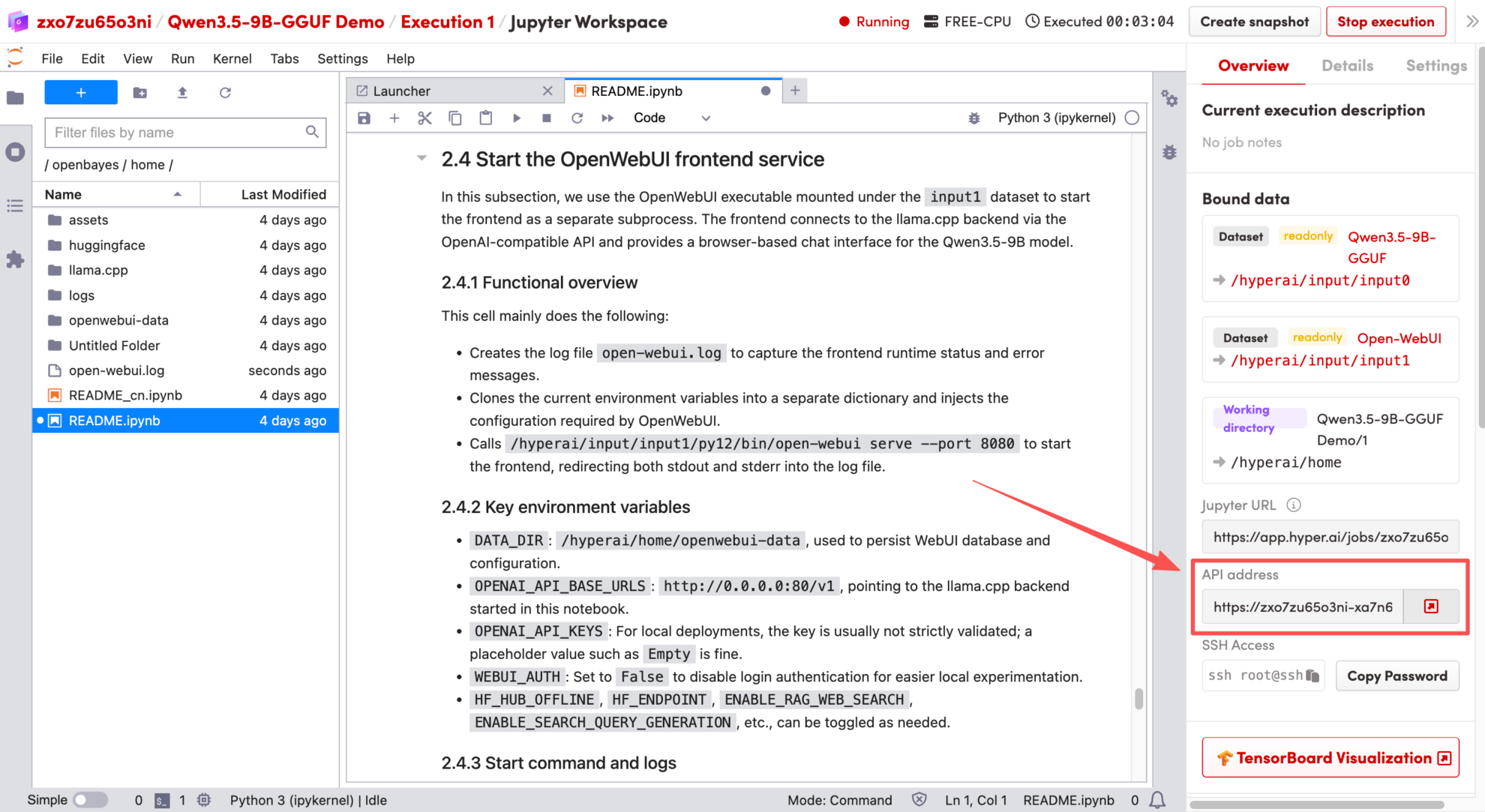Image resolution: width=1485 pixels, height=812 pixels.
Task: Click the upload files icon
Action: [x=182, y=92]
